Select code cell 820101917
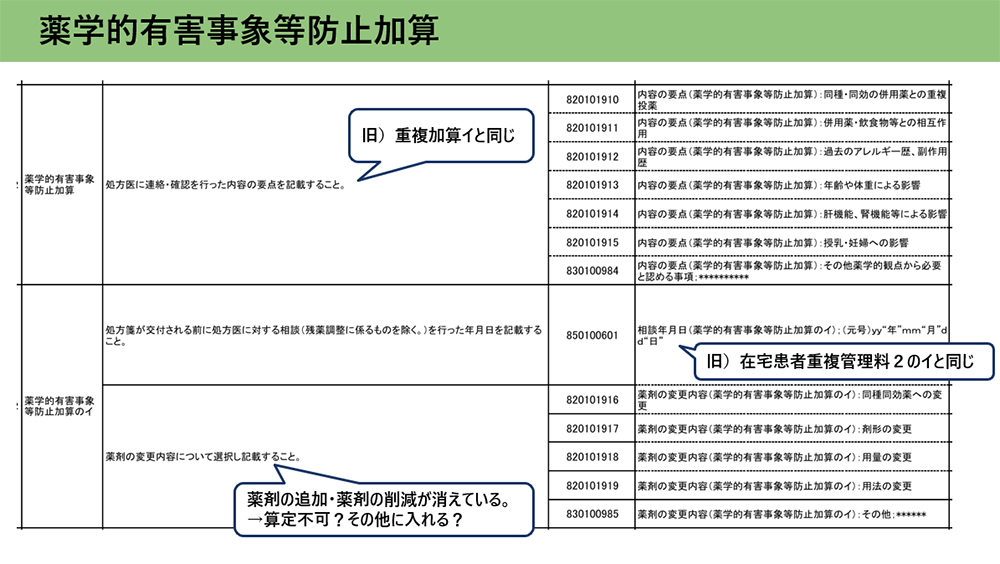Viewport: 1000px width, 564px height. 592,429
